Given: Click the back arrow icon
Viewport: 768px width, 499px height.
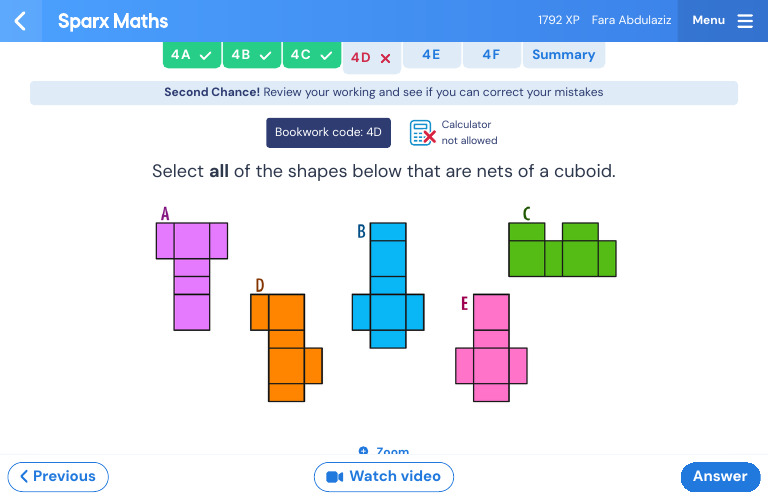Looking at the screenshot, I should (x=20, y=21).
